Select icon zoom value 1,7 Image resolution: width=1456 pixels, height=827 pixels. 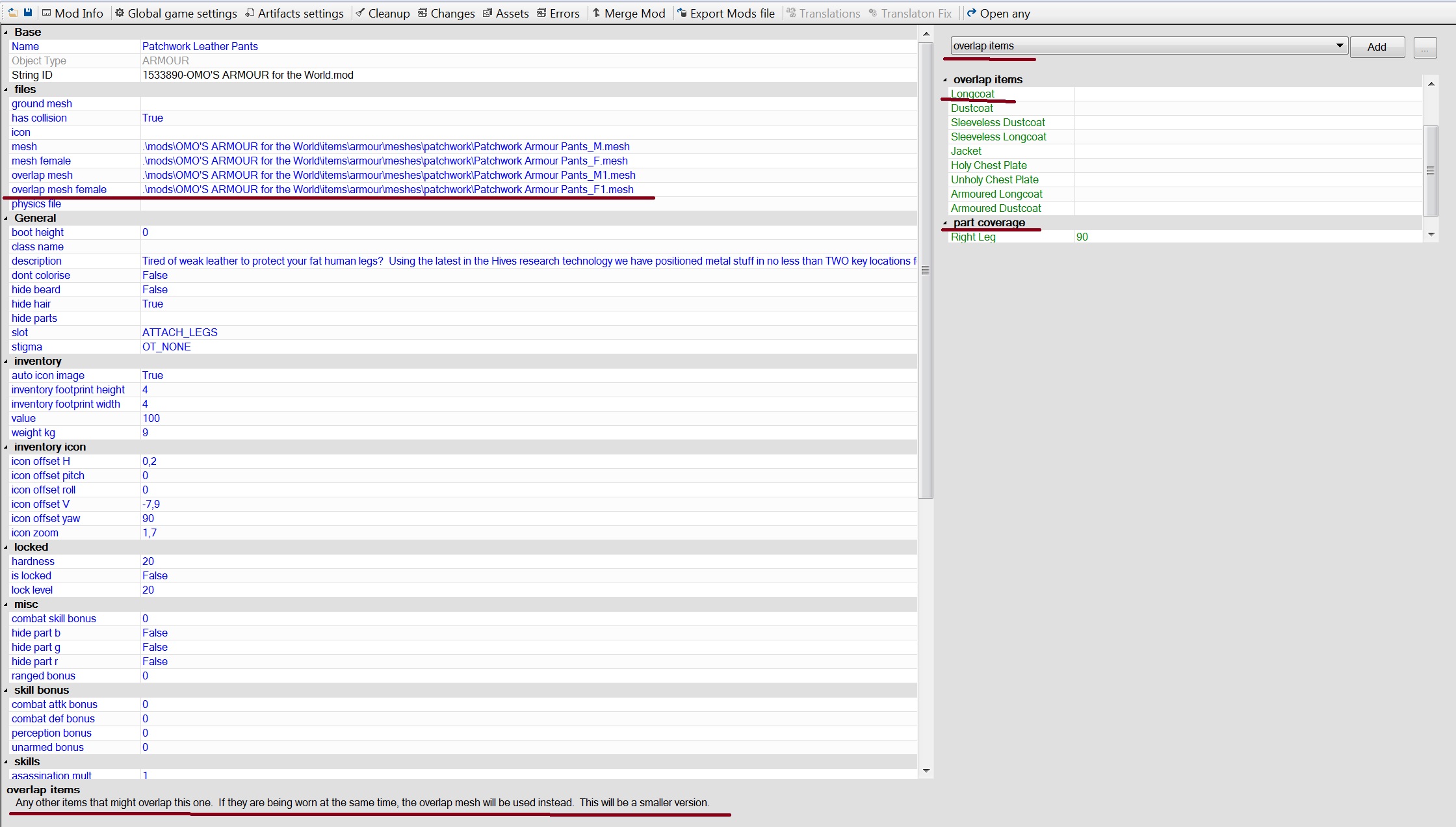tap(149, 532)
